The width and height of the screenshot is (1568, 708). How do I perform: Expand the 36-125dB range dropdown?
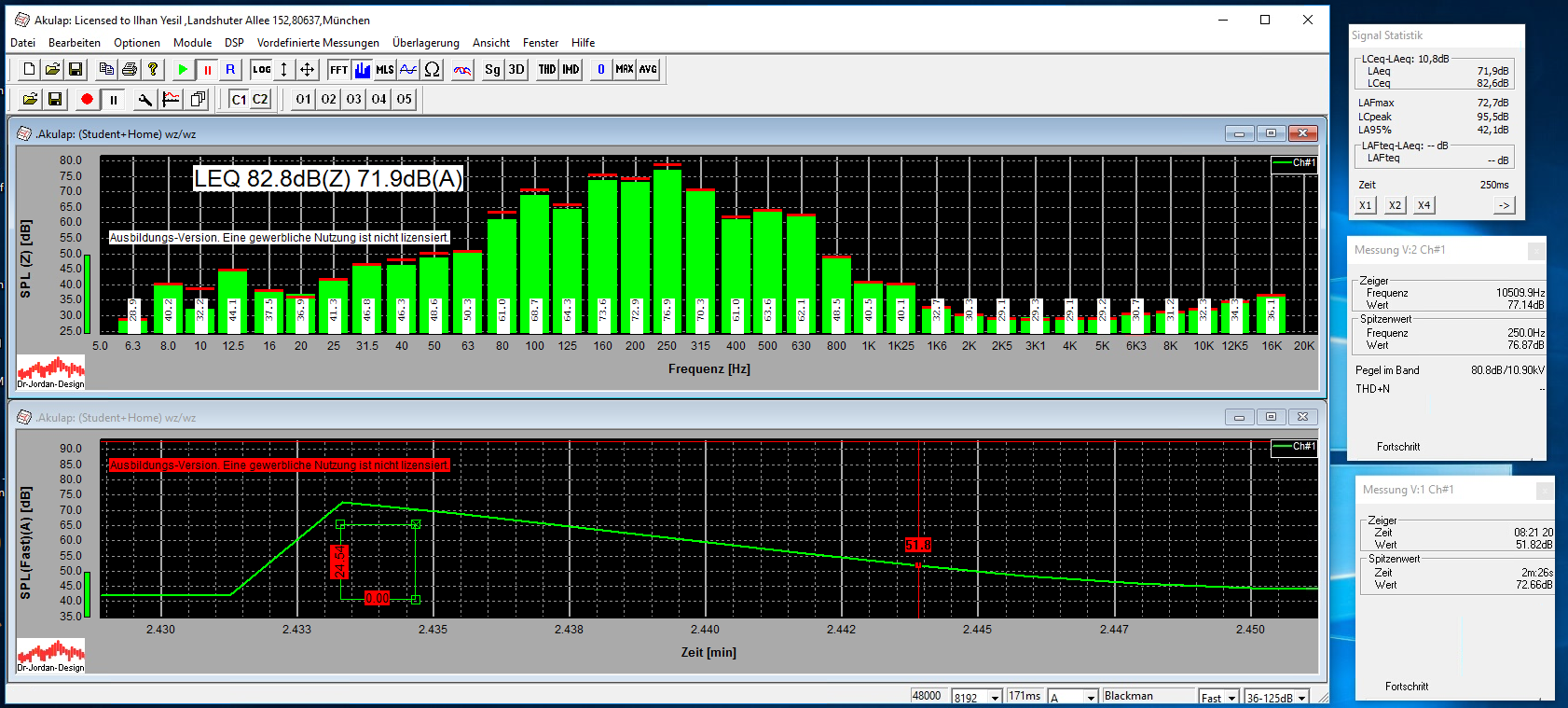1302,698
